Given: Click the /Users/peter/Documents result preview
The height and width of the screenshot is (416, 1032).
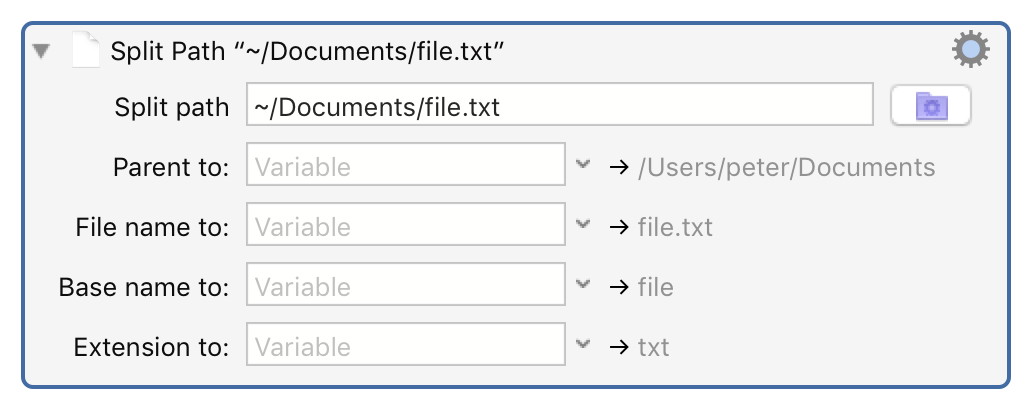Looking at the screenshot, I should pos(786,167).
